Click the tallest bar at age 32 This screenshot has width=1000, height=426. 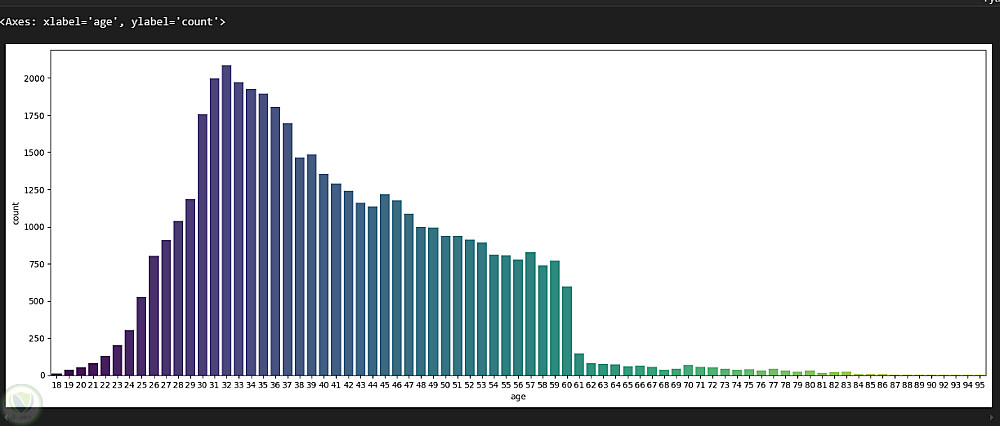click(226, 220)
